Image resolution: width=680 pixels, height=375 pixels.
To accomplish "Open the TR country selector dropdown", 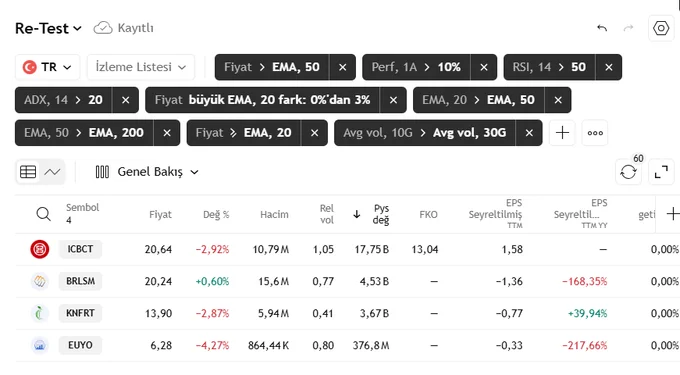I will (x=48, y=67).
